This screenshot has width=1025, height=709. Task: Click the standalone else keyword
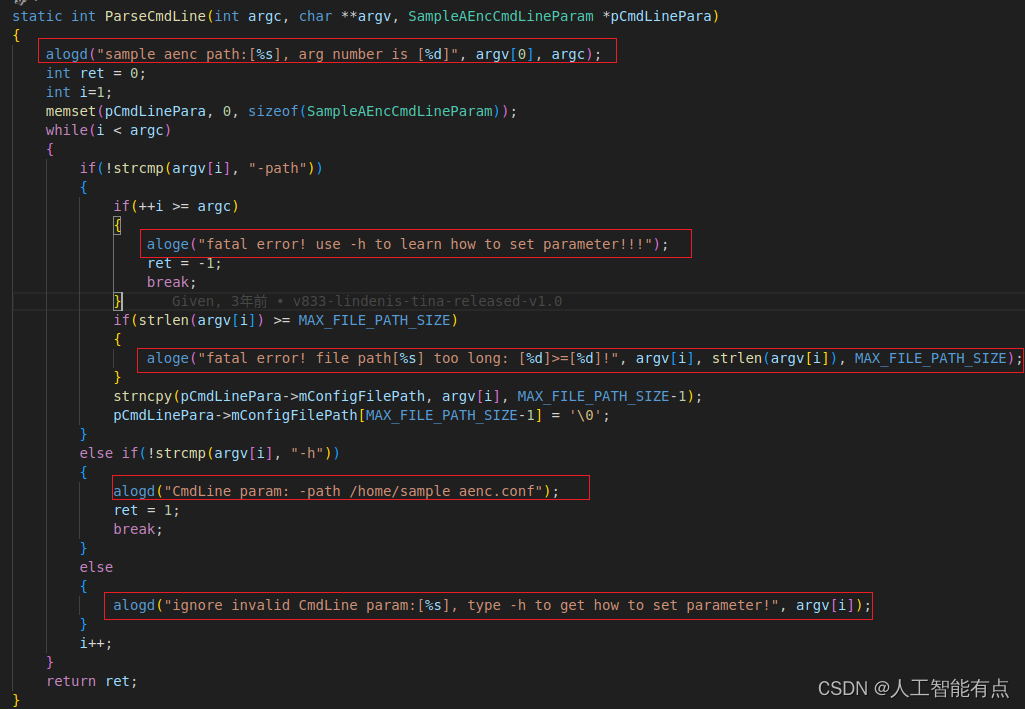point(96,567)
